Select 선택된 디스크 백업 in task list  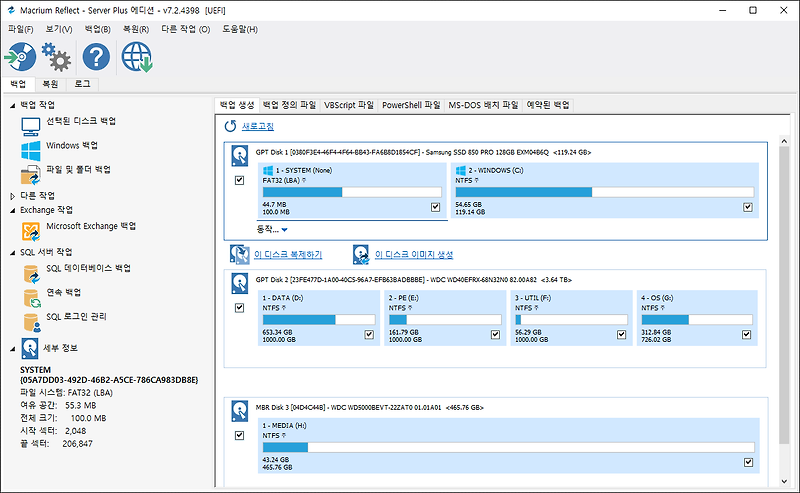[x=81, y=121]
